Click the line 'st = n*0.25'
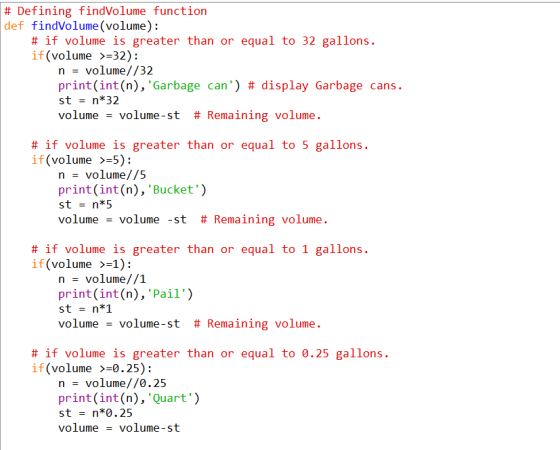The height and width of the screenshot is (450, 560). pos(96,413)
